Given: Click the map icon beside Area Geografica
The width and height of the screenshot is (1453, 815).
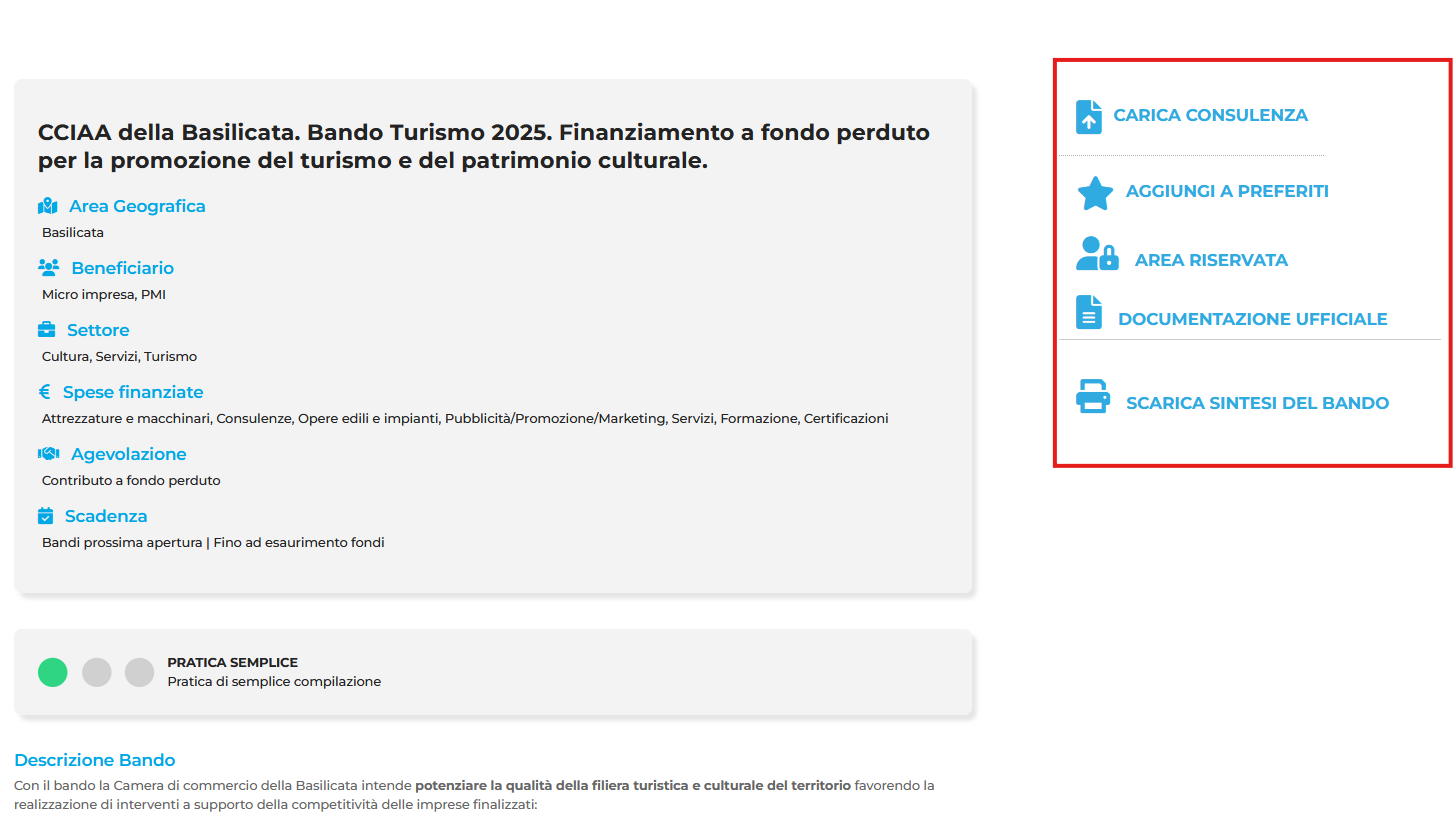Looking at the screenshot, I should click(48, 206).
